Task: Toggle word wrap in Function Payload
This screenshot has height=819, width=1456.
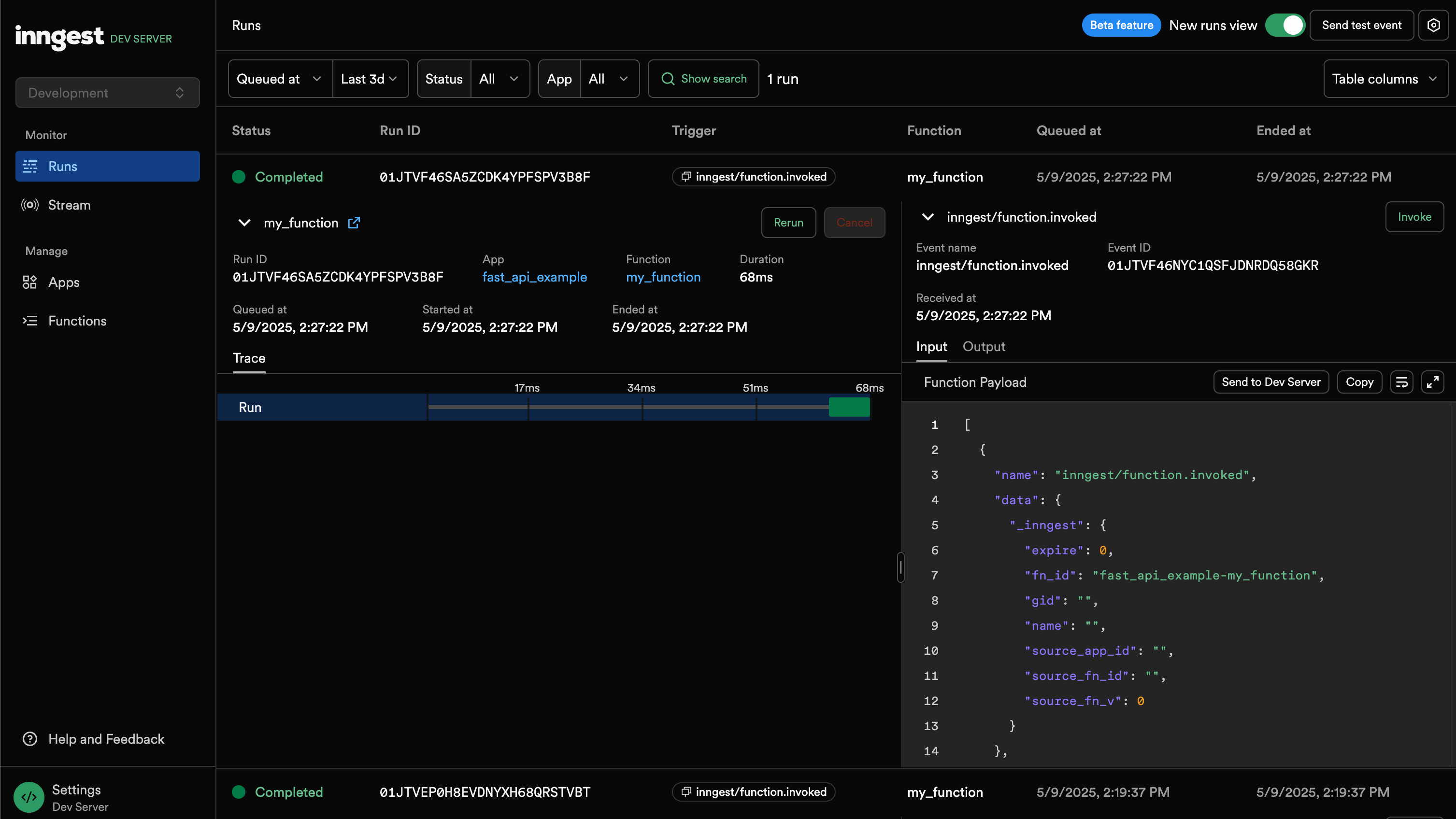Action: point(1401,382)
